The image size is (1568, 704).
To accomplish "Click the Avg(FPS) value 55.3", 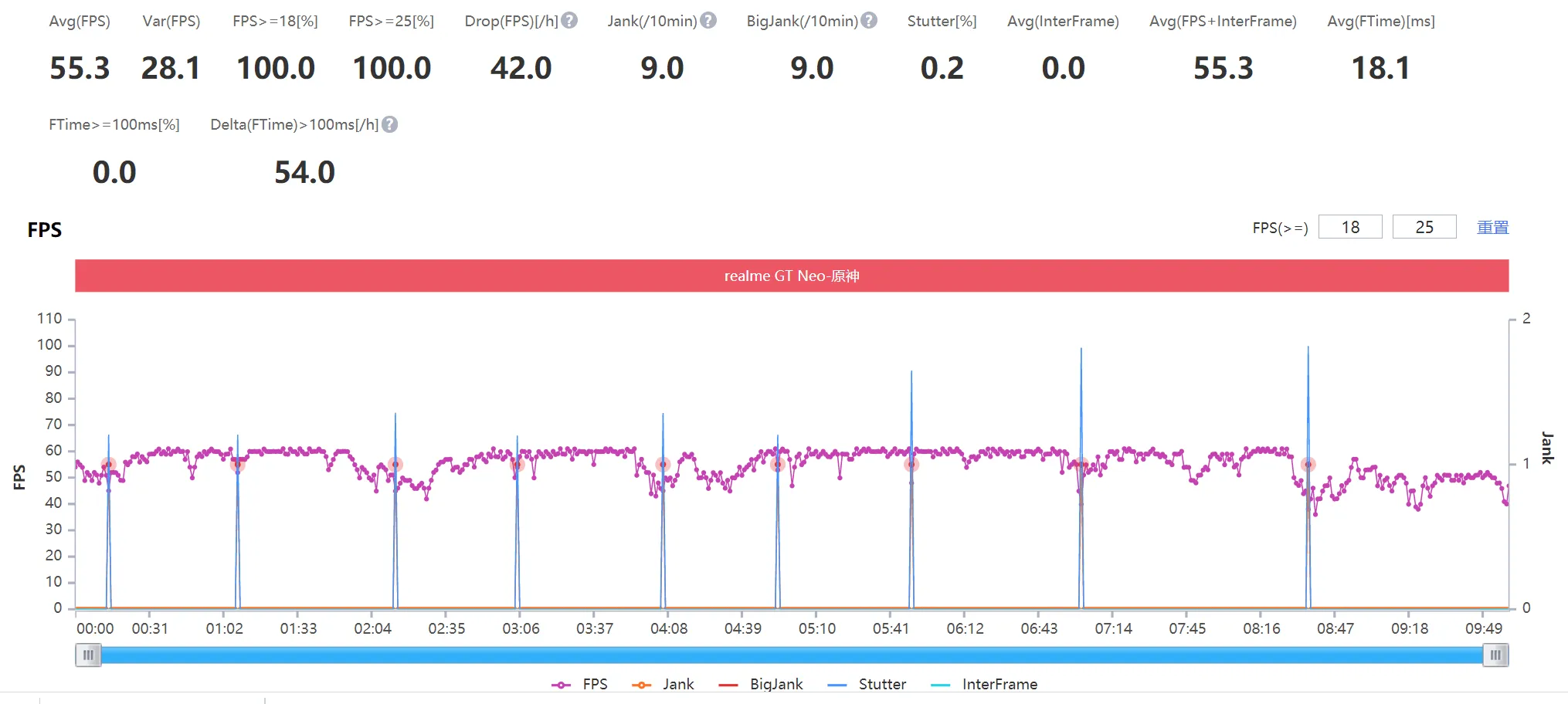I will (80, 68).
